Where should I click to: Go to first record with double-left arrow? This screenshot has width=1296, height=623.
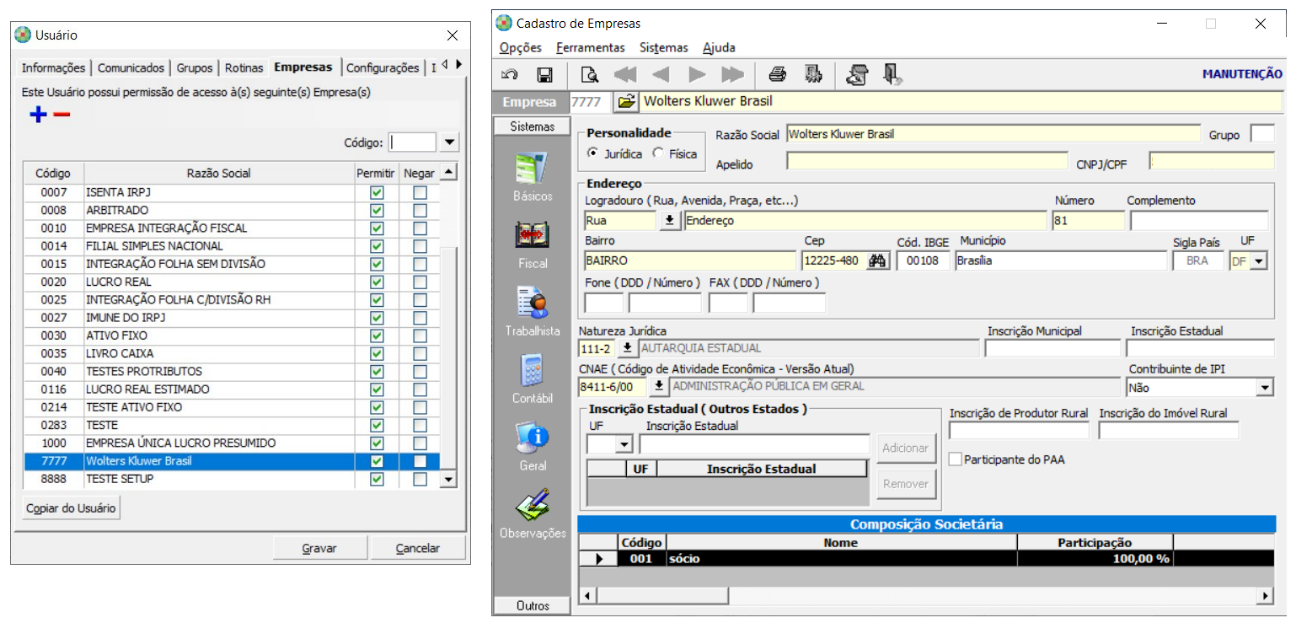point(625,75)
